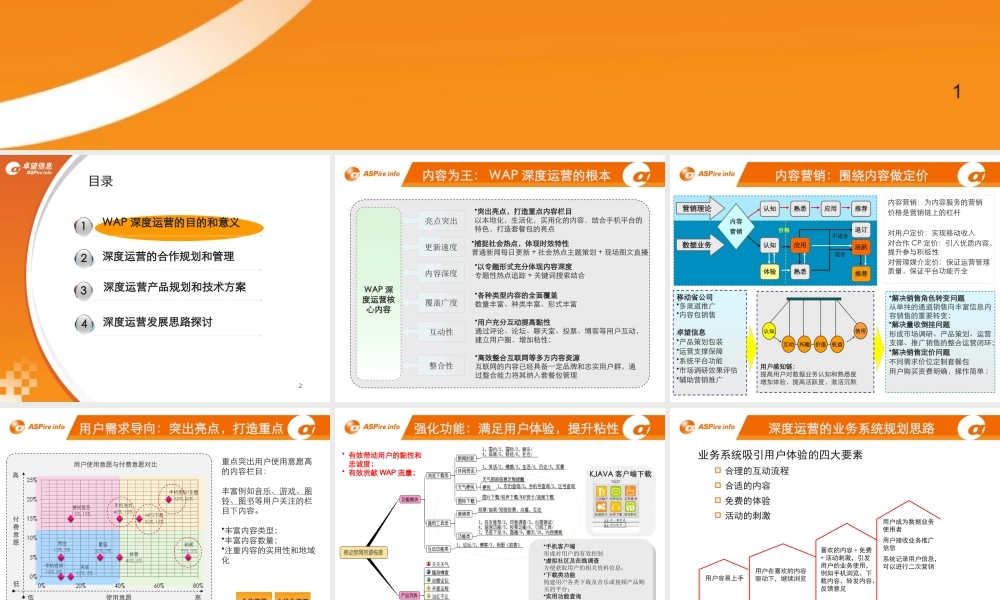Click the 覆盖广度 label box

pyautogui.click(x=441, y=303)
